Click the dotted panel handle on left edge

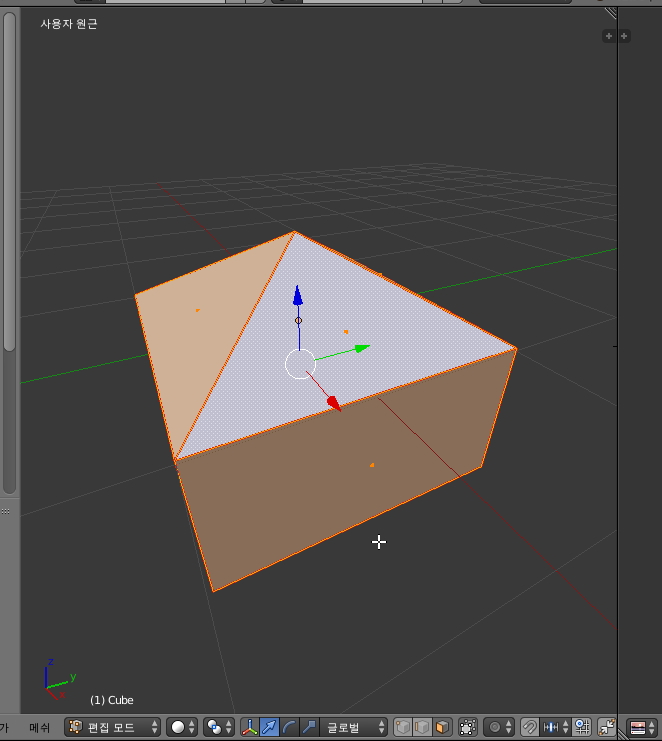click(5, 511)
